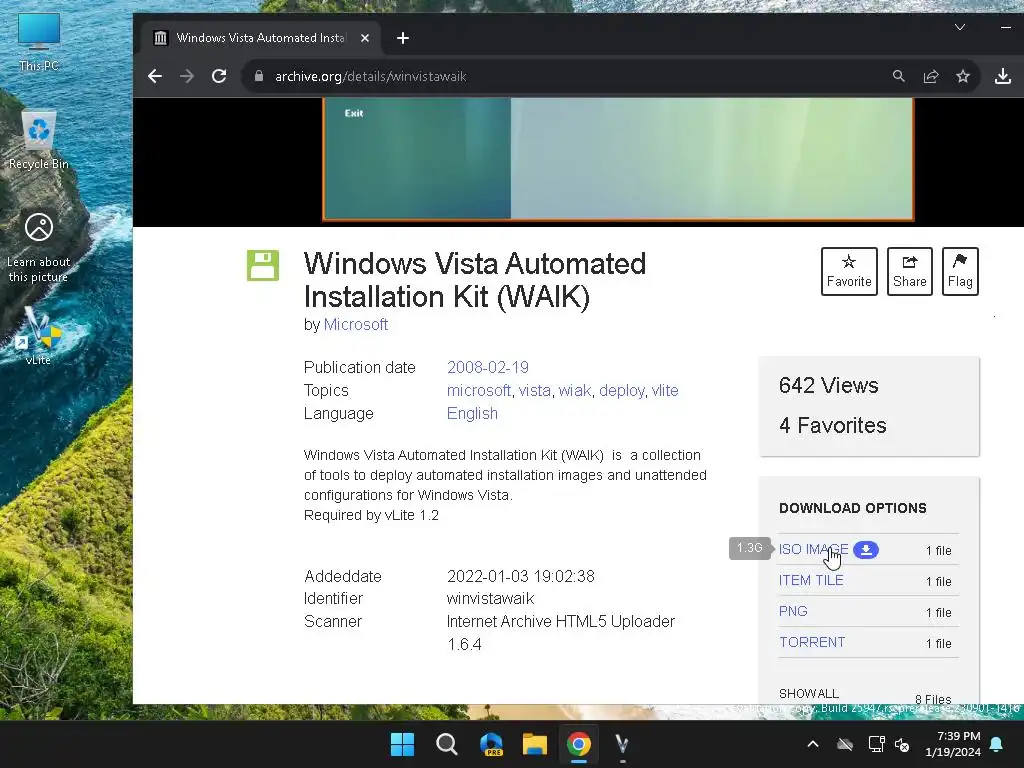The image size is (1024, 768).
Task: Open the deploy topic link
Action: pos(622,391)
